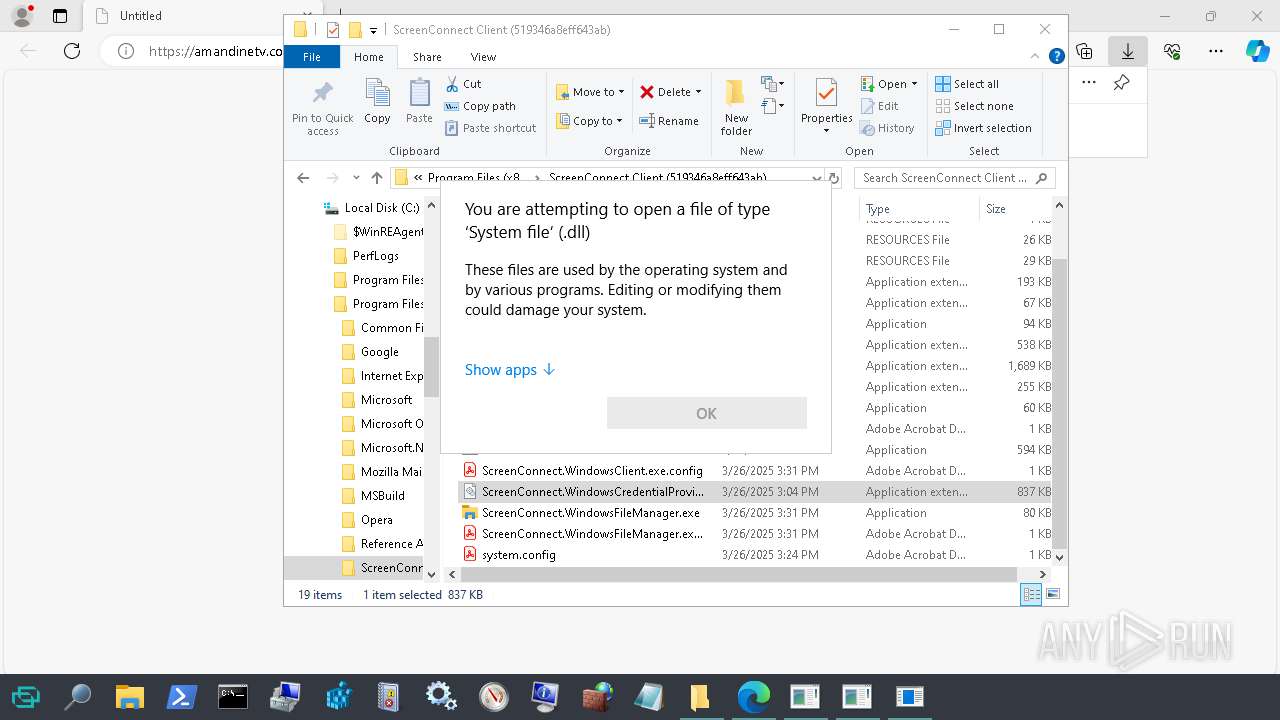Click the search magnifier in Explorer
Image resolution: width=1280 pixels, height=720 pixels.
[x=1041, y=178]
